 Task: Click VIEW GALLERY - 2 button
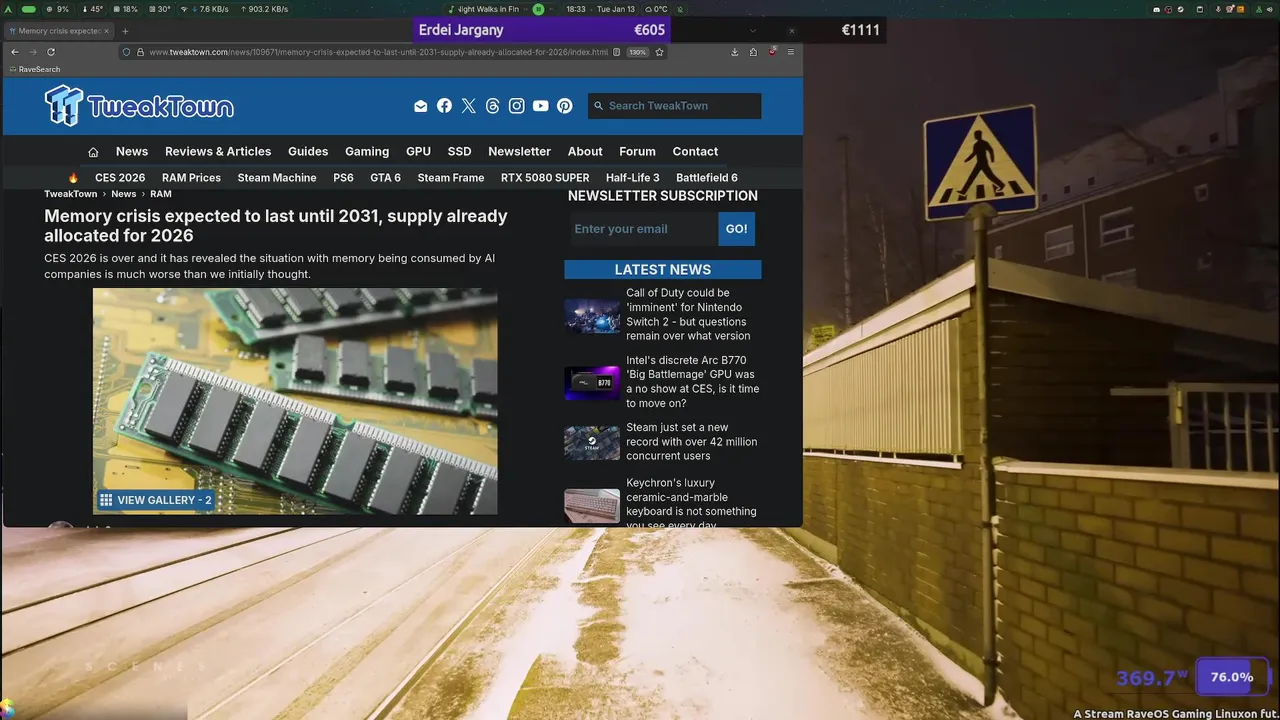point(155,500)
